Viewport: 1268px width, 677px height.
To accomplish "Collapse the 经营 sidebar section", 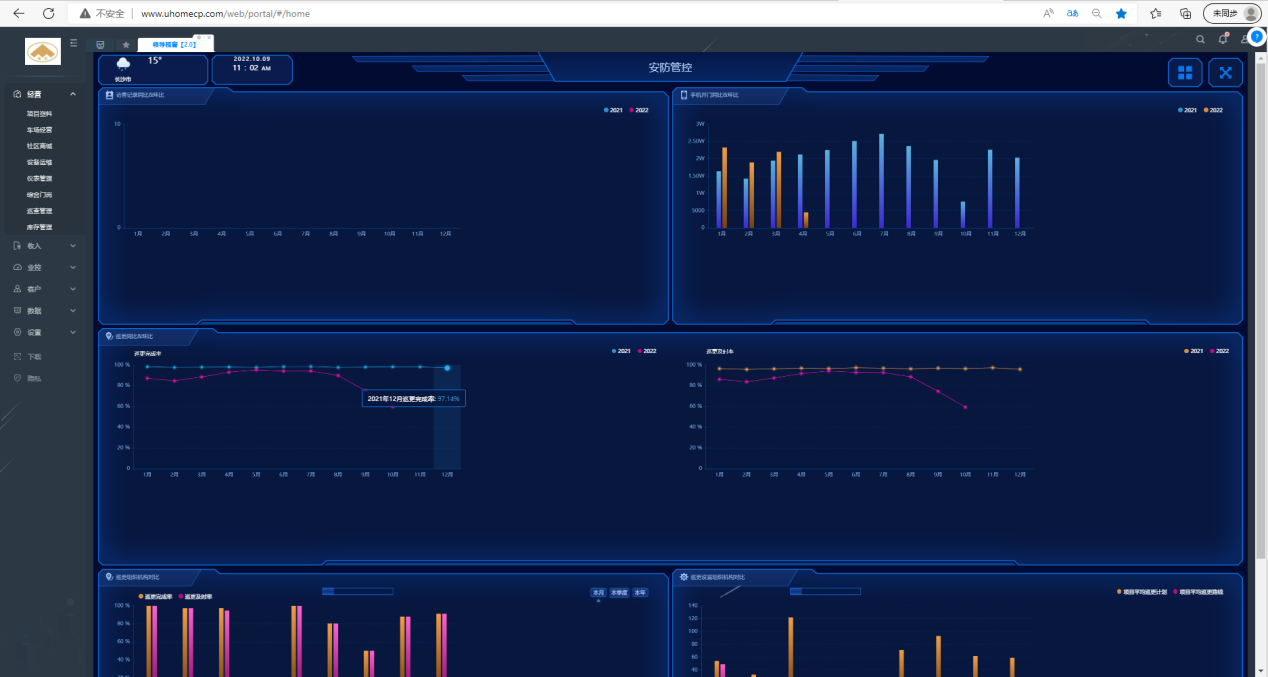I will pyautogui.click(x=45, y=94).
